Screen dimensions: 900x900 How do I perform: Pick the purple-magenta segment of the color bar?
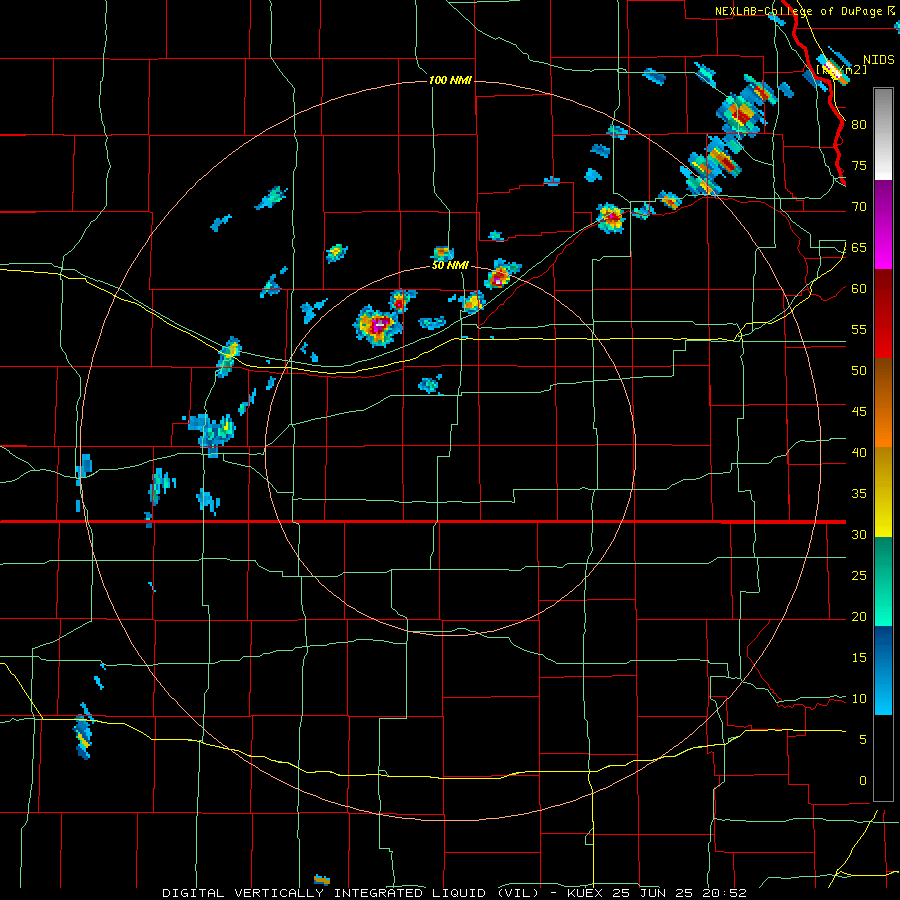883,224
